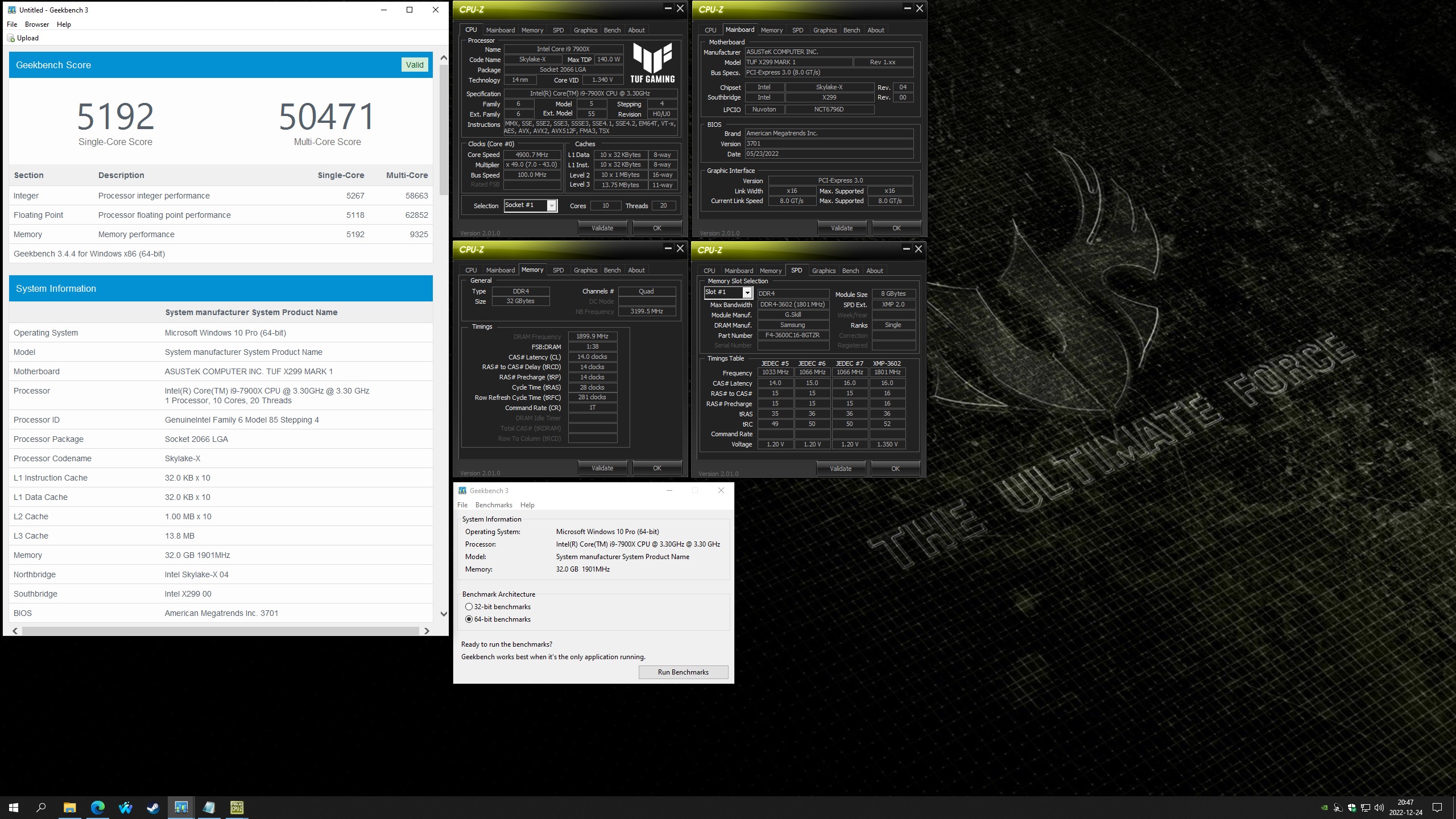
Task: Click the taskbar clock showing 20:47
Action: (x=1405, y=807)
